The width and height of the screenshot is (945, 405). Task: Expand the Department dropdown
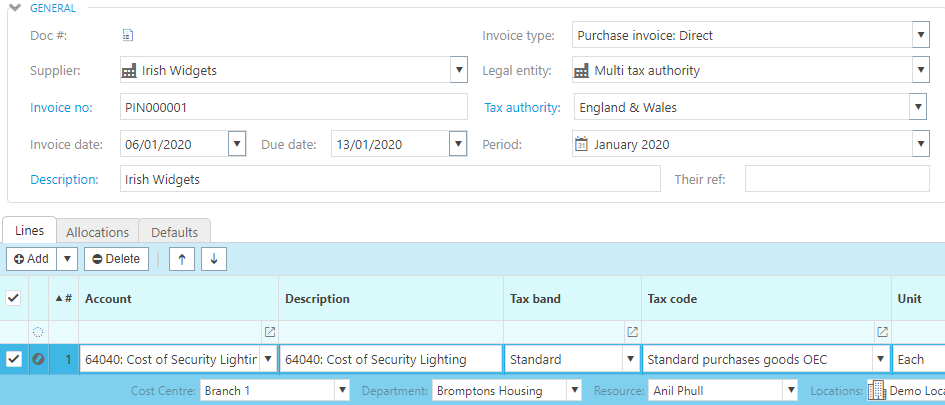pos(575,391)
